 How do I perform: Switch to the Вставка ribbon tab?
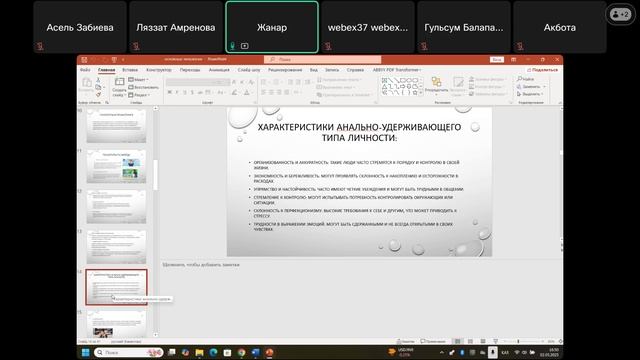[x=130, y=70]
